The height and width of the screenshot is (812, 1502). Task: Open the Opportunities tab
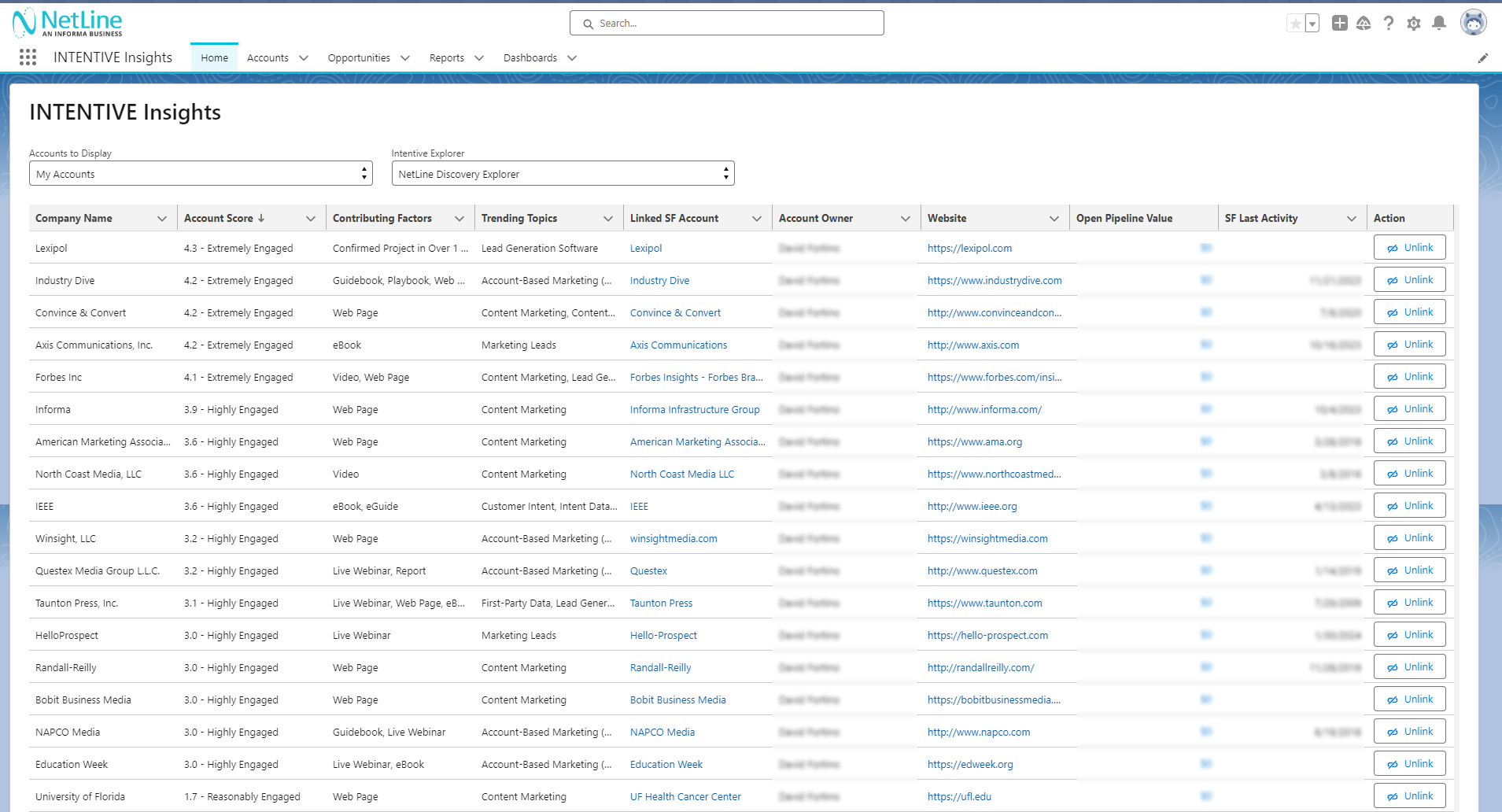359,57
